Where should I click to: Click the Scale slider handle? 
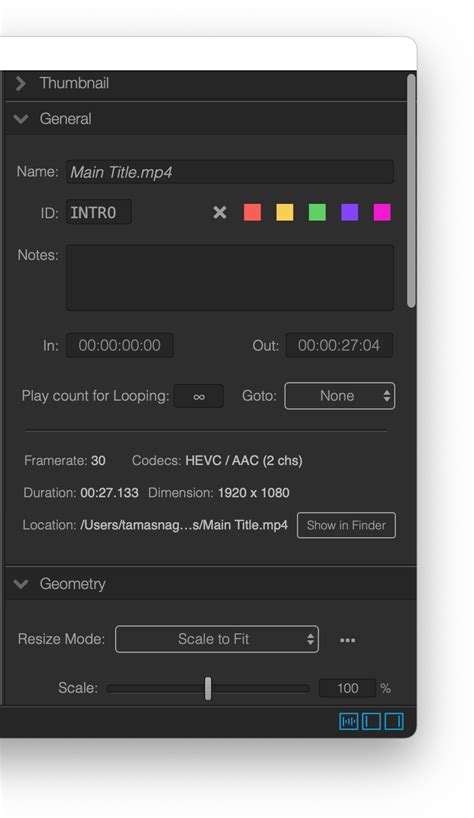(208, 689)
